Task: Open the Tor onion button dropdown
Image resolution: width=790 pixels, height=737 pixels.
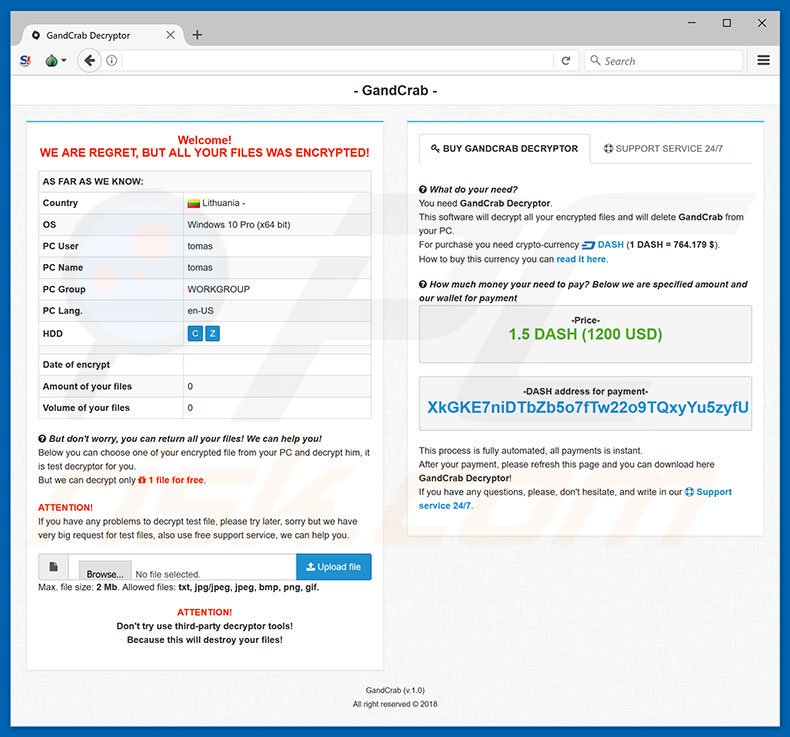Action: [x=55, y=61]
